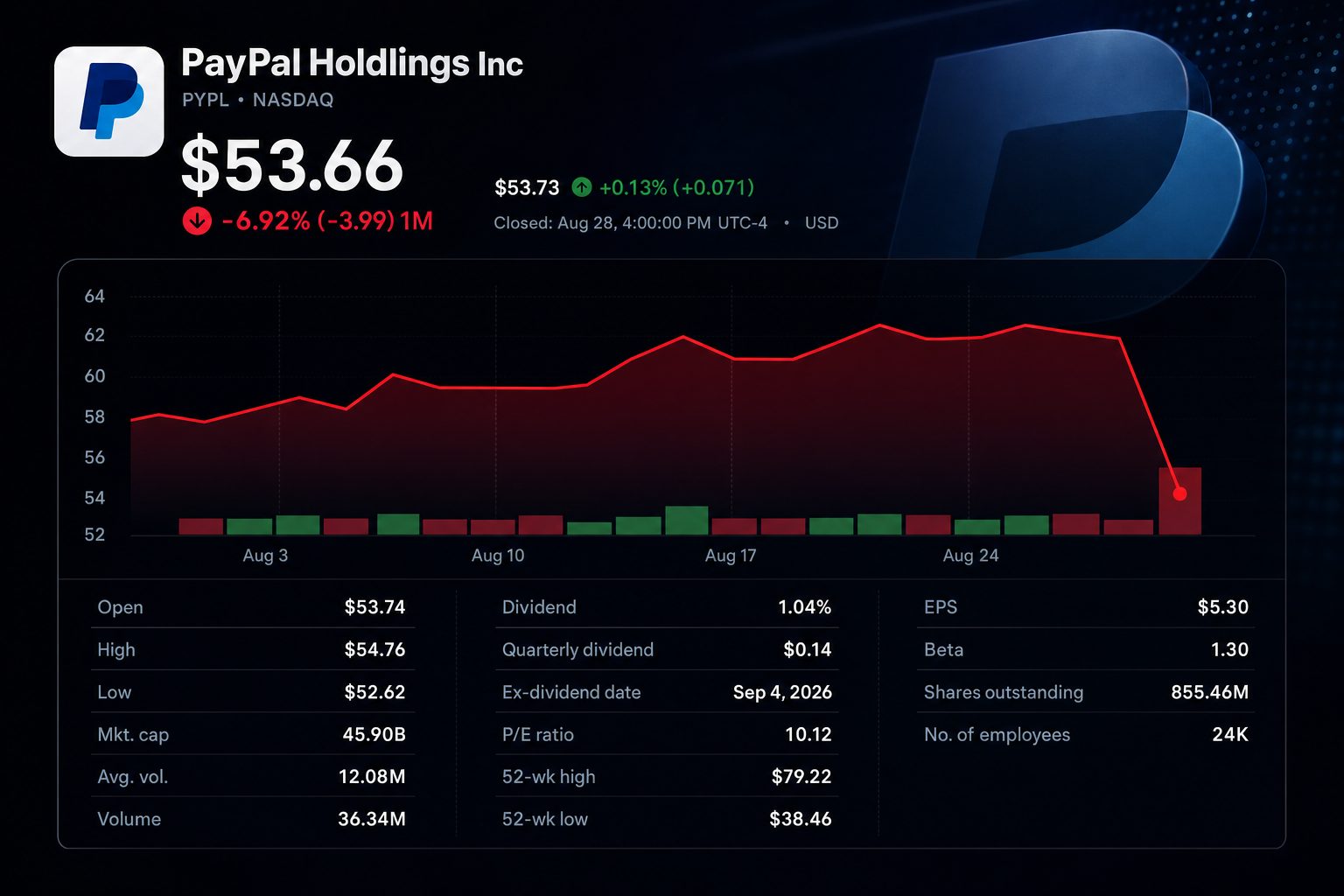
Task: Select the $52.62 low value
Action: pos(374,692)
